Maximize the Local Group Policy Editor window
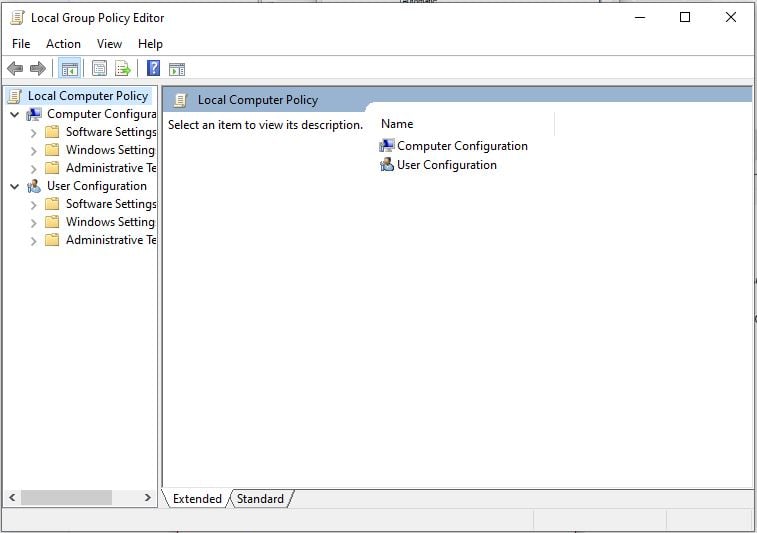 [685, 18]
